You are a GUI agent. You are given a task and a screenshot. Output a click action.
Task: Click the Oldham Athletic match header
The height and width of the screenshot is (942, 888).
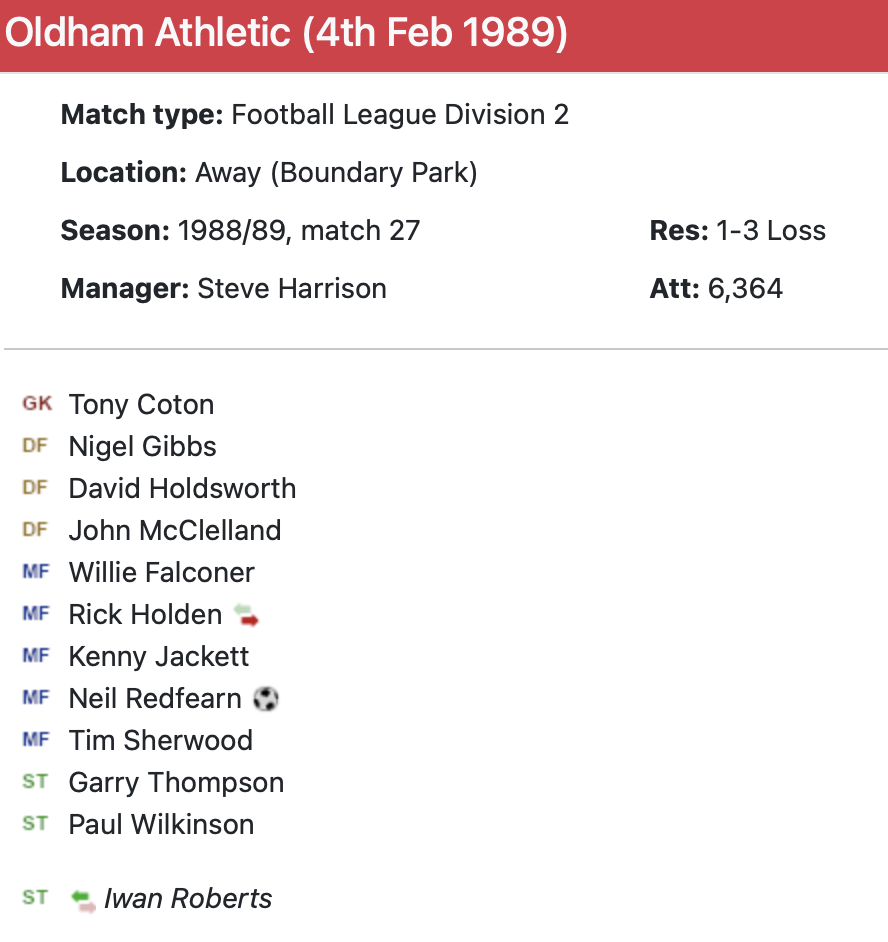point(286,34)
